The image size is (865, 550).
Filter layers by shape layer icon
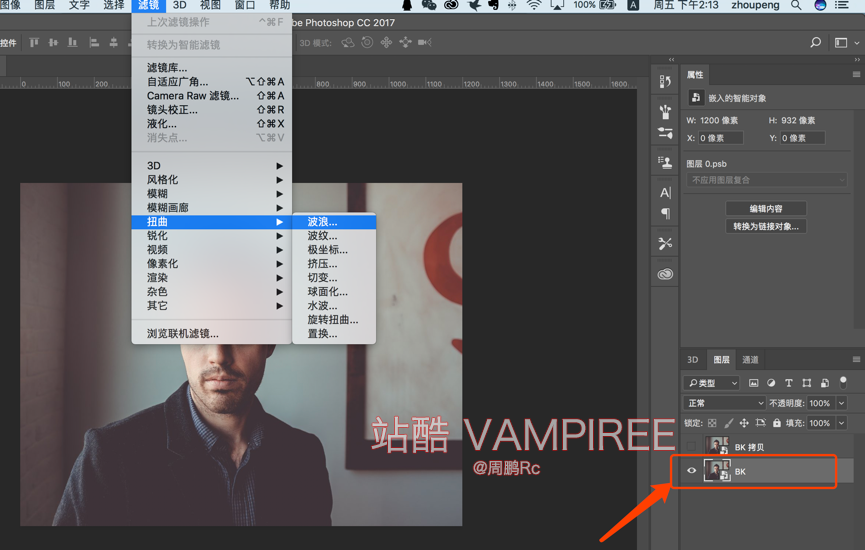coord(807,383)
